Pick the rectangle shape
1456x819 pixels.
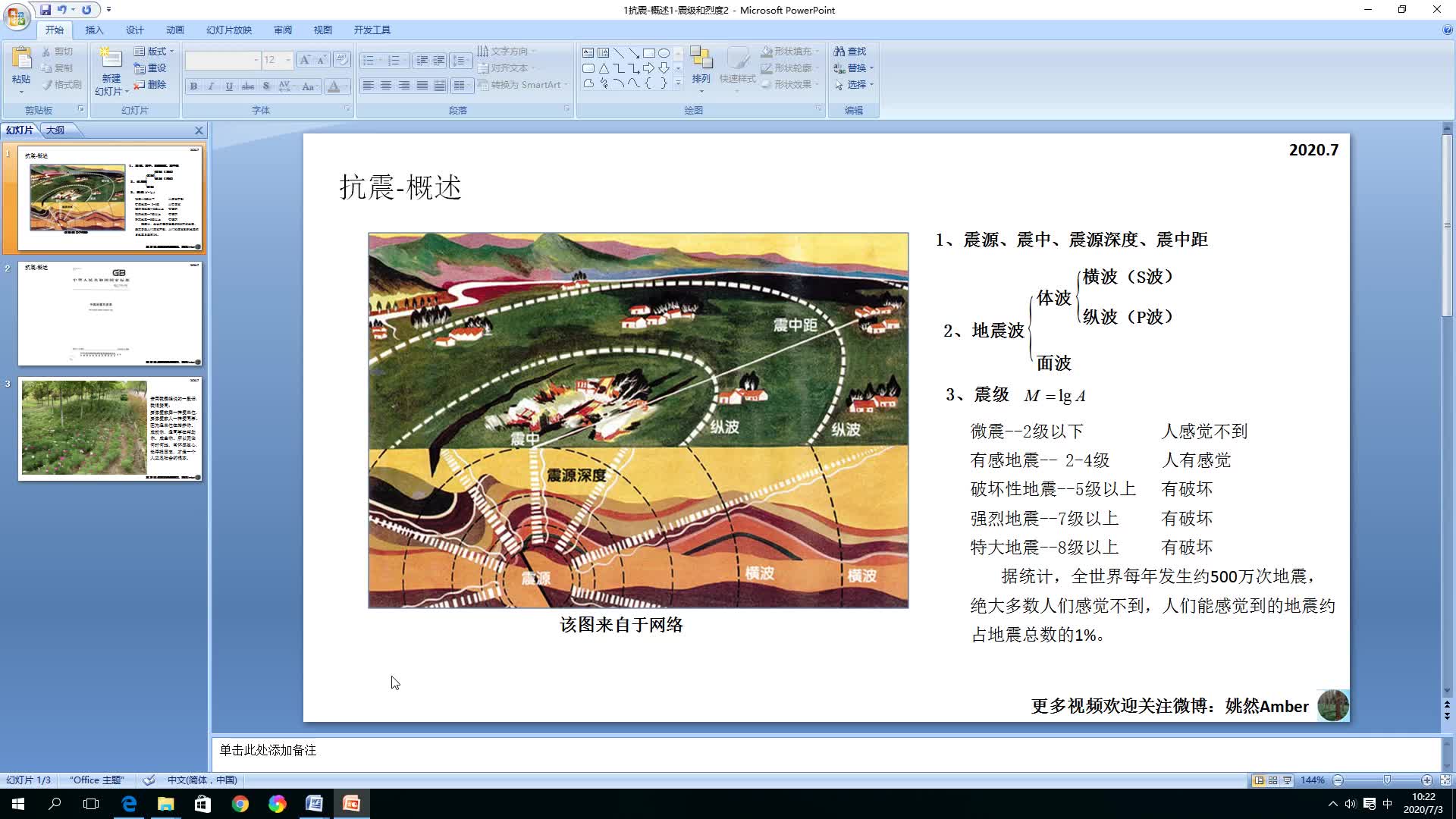649,53
